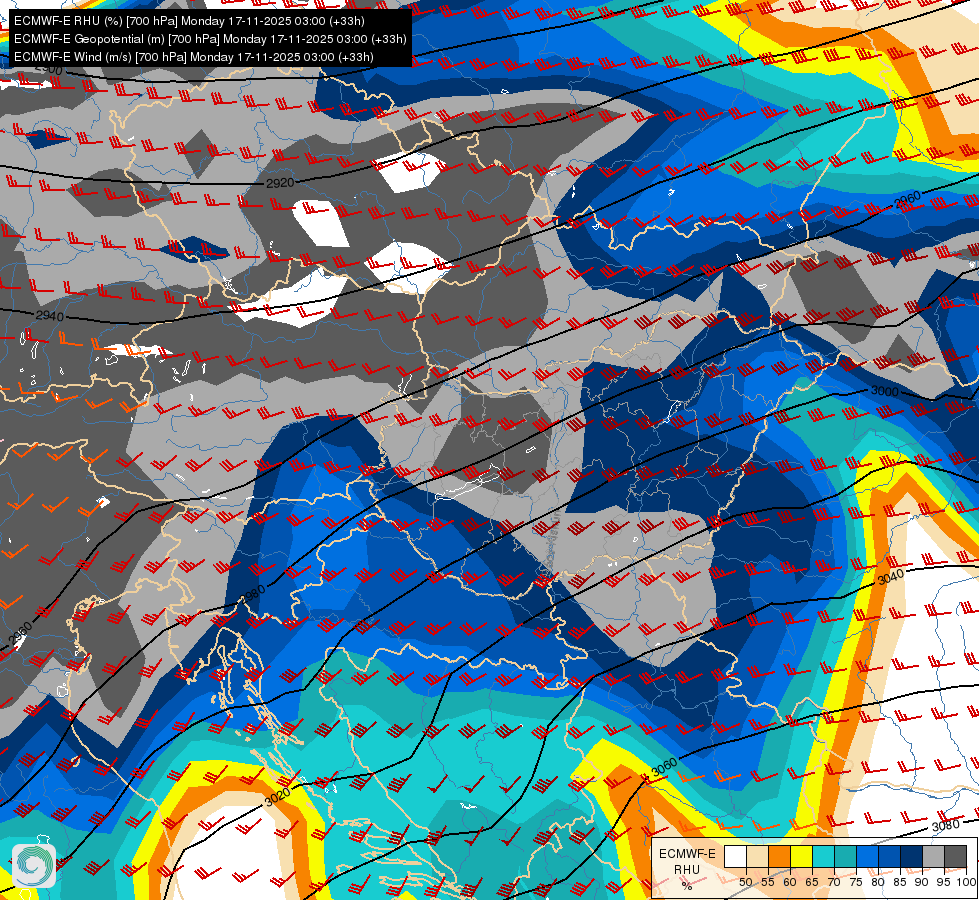This screenshot has width=979, height=900.
Task: Click the legend tick label 65
Action: point(812,882)
